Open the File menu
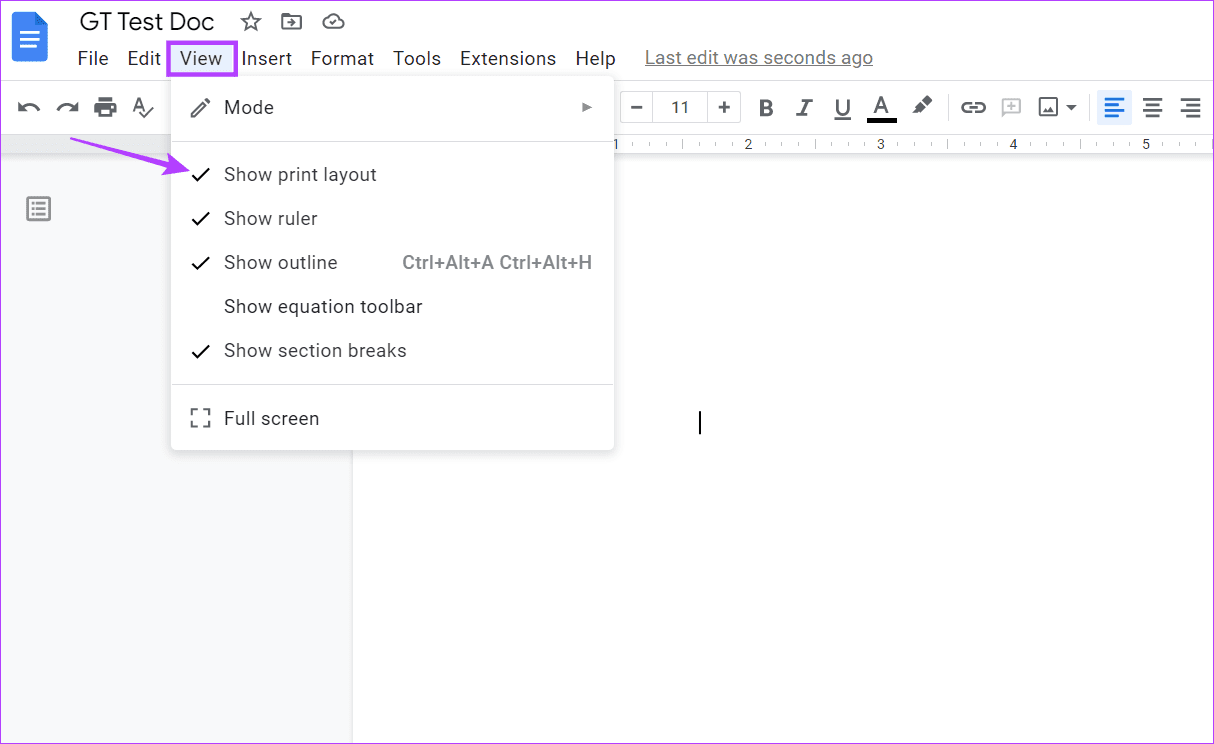The image size is (1214, 744). click(93, 59)
